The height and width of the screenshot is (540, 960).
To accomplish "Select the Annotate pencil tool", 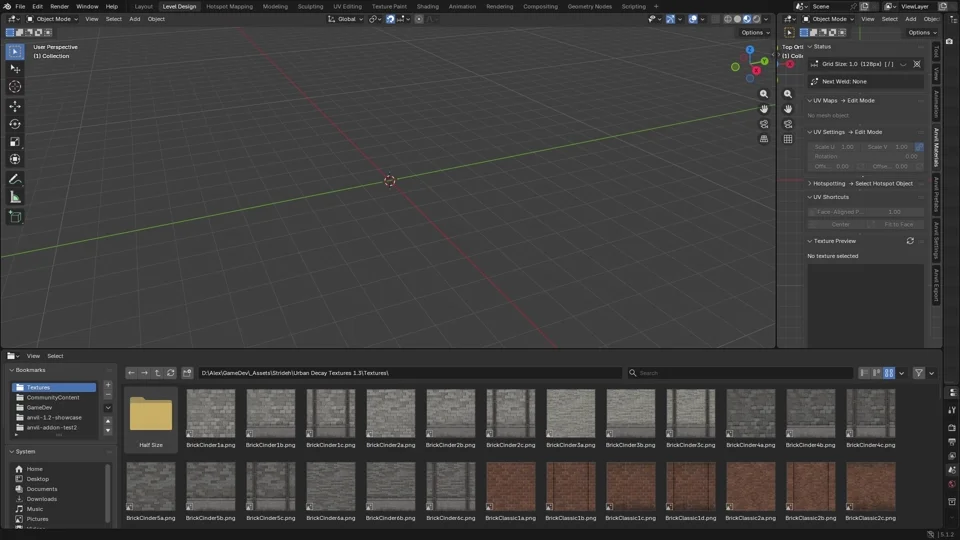I will click(15, 179).
